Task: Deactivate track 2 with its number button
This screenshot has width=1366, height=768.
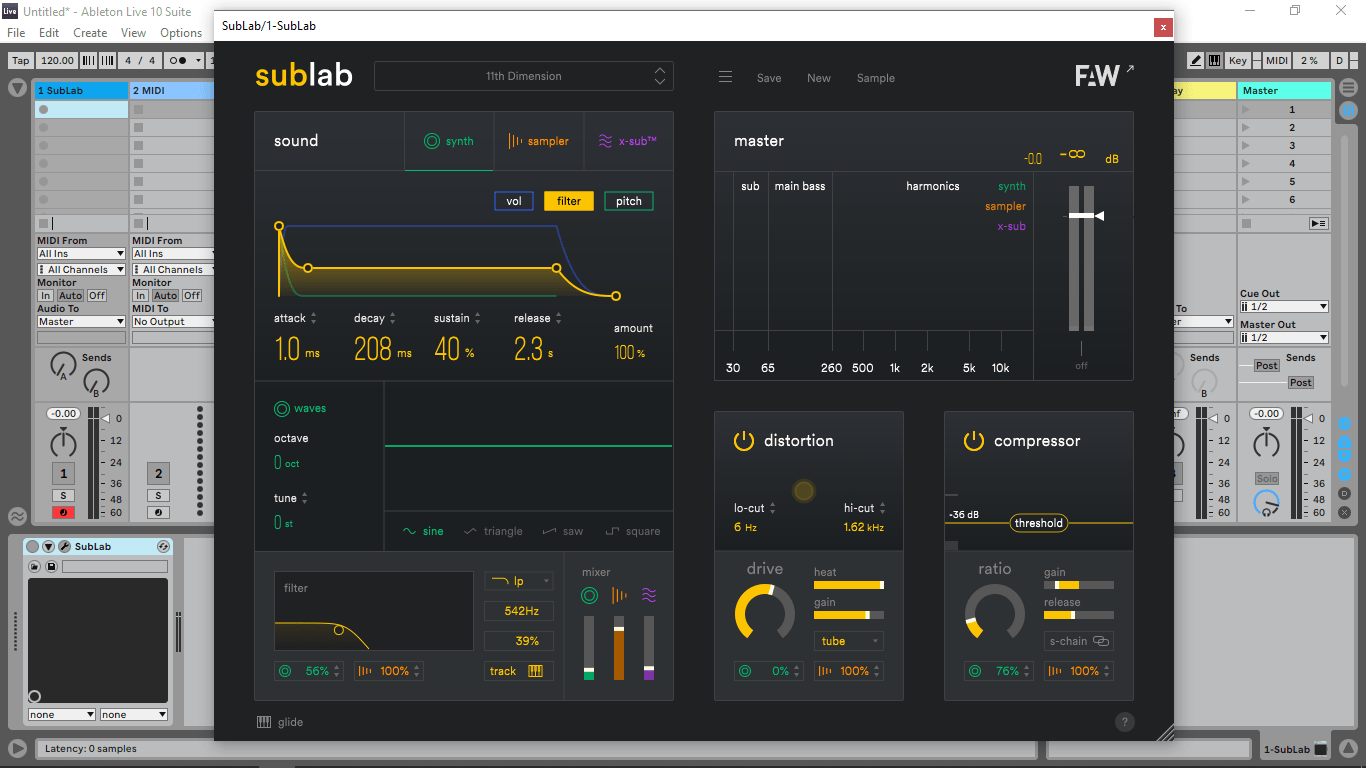Action: click(158, 473)
